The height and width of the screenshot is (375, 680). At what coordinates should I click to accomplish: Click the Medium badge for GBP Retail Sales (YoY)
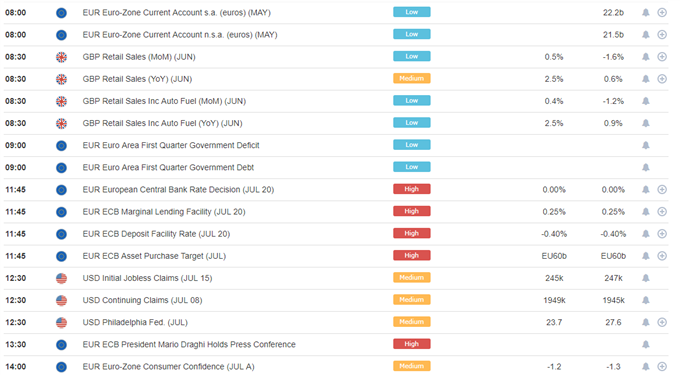pyautogui.click(x=412, y=78)
